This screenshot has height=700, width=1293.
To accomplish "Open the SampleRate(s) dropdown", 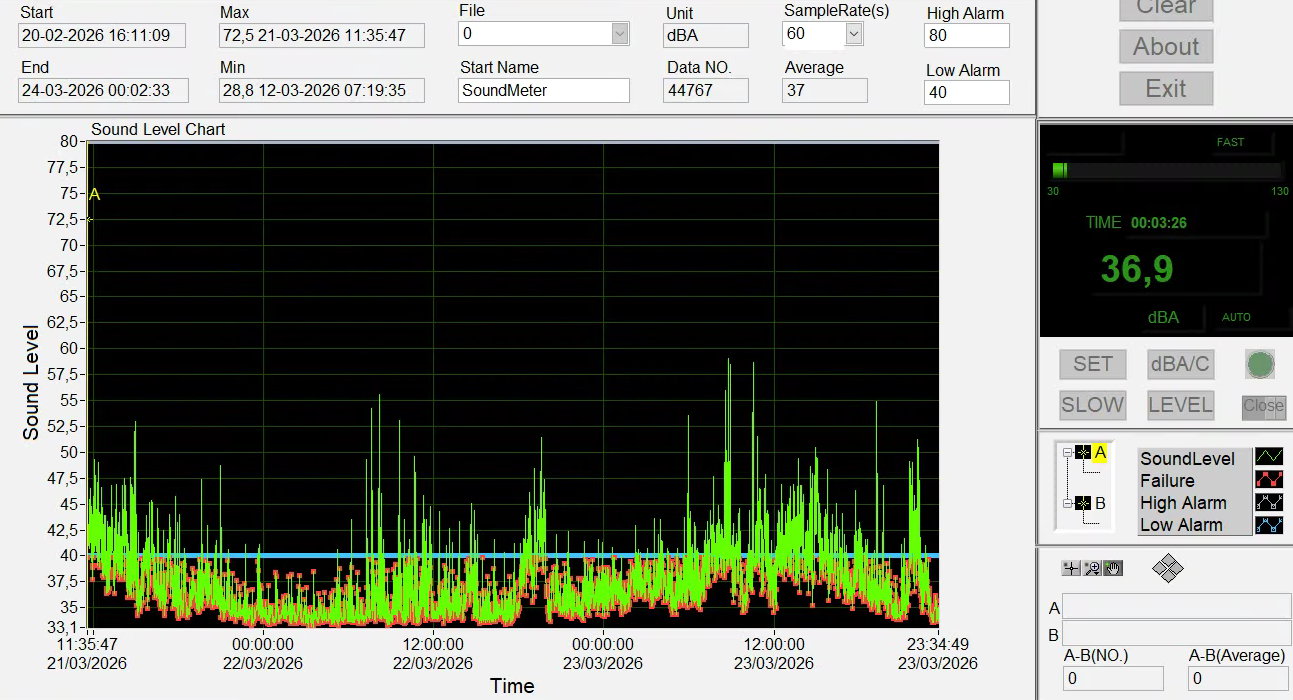I will click(853, 34).
